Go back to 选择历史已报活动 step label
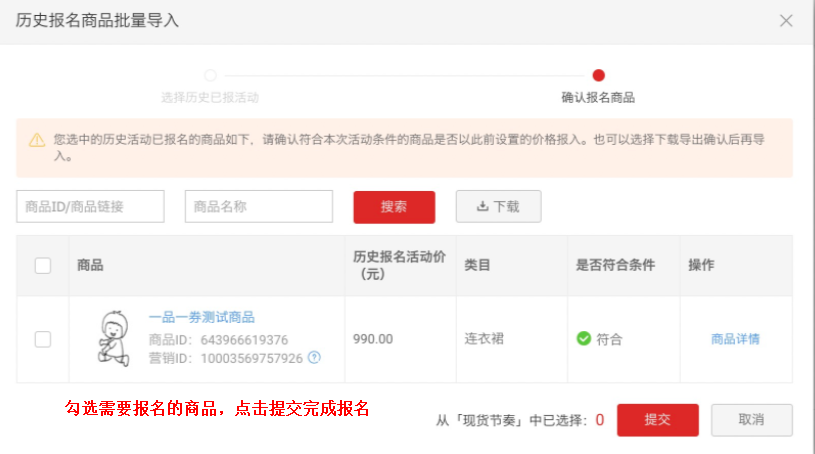815x454 pixels. pyautogui.click(x=210, y=98)
